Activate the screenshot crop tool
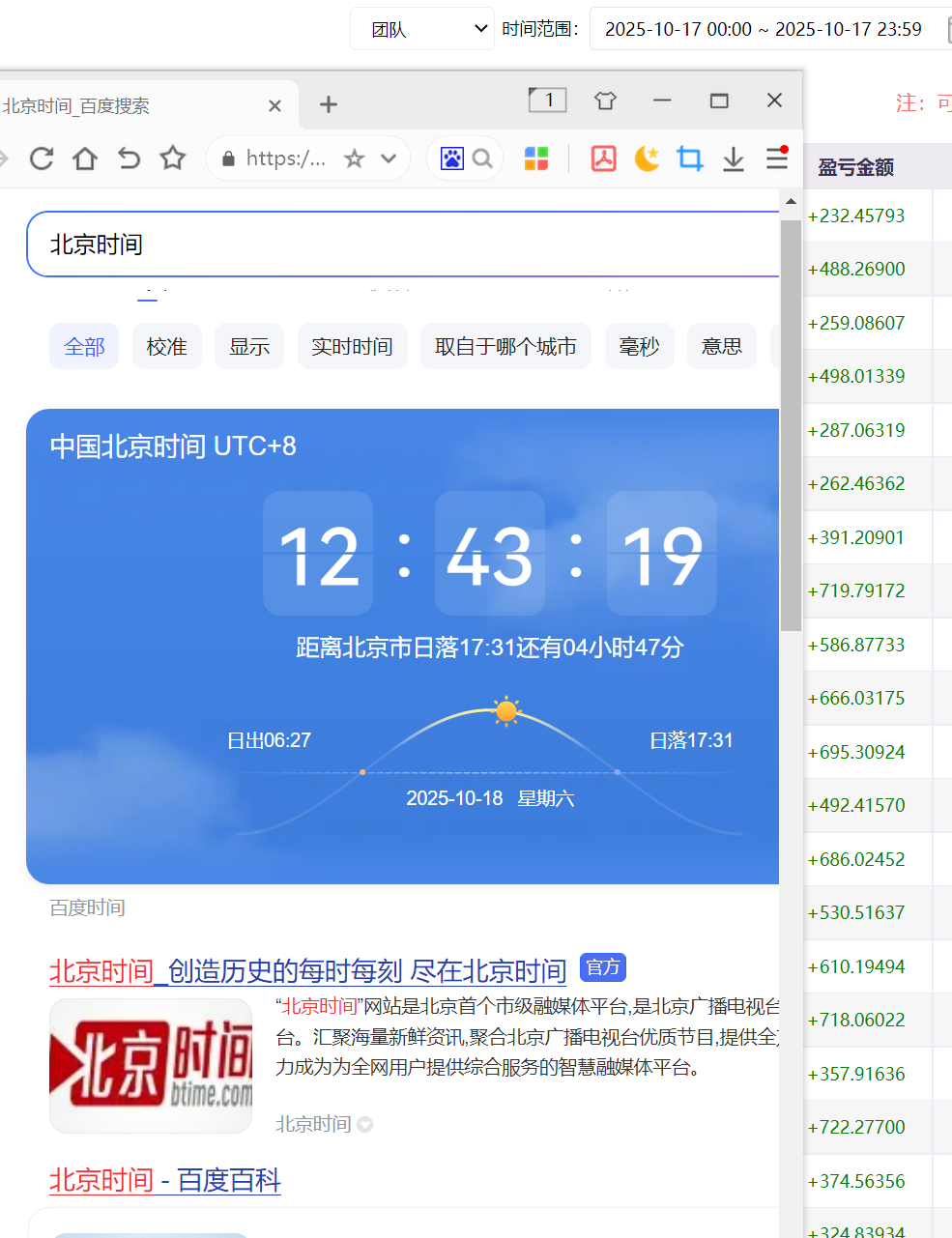Screen dimensions: 952x1238 (690, 158)
